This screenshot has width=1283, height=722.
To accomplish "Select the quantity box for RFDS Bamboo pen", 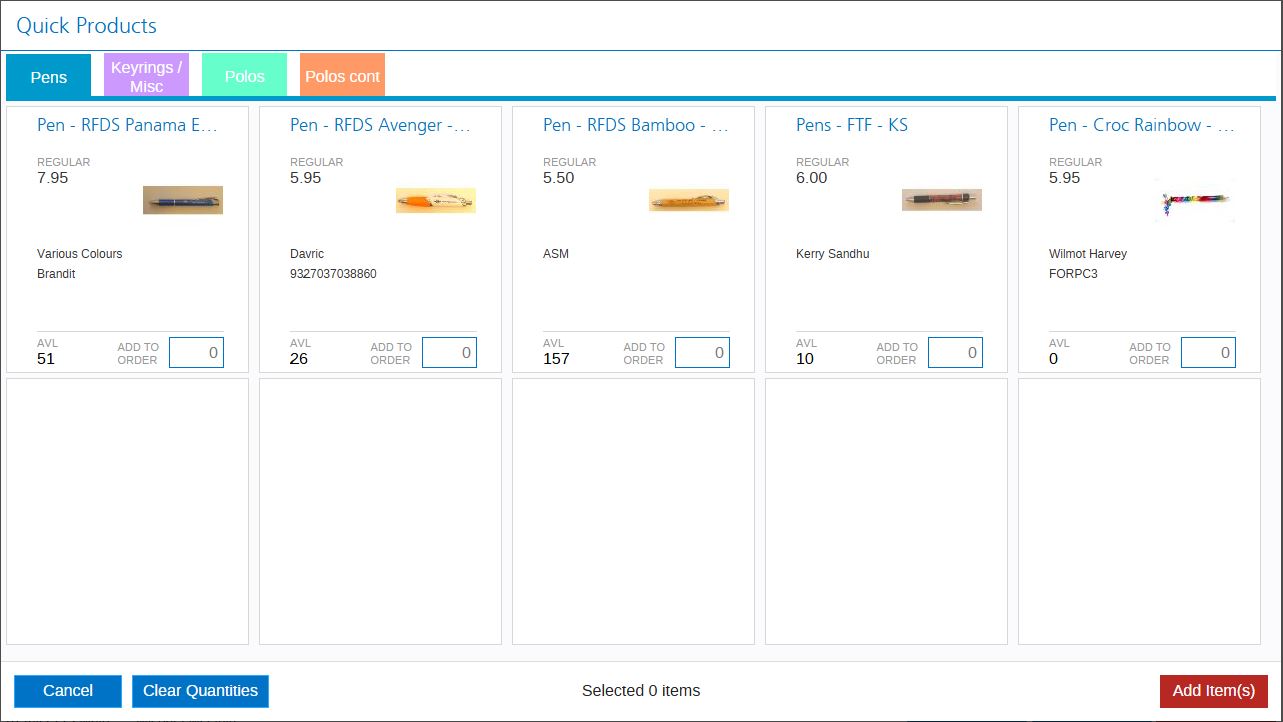I will click(x=702, y=352).
